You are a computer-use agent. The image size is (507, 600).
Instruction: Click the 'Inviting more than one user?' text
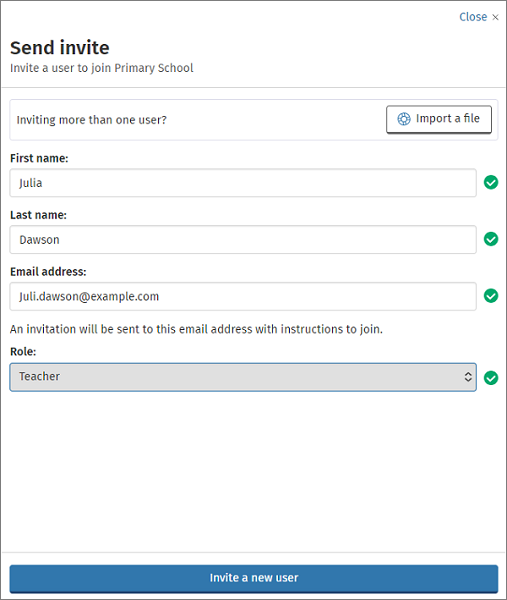91,120
